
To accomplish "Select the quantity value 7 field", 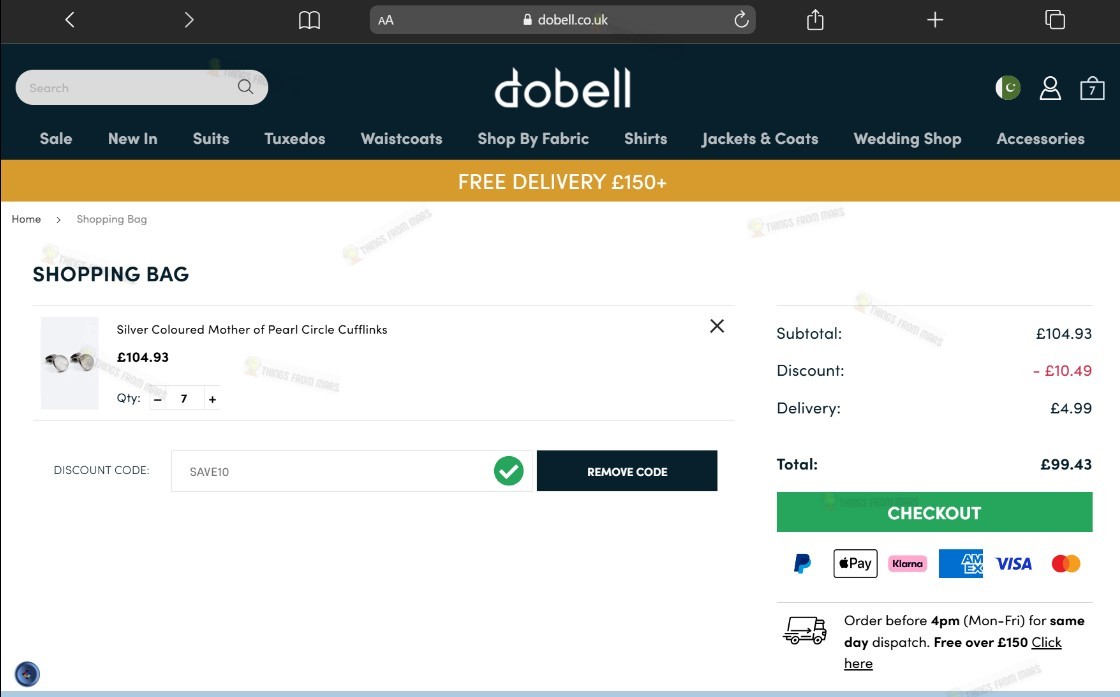I will (x=184, y=398).
